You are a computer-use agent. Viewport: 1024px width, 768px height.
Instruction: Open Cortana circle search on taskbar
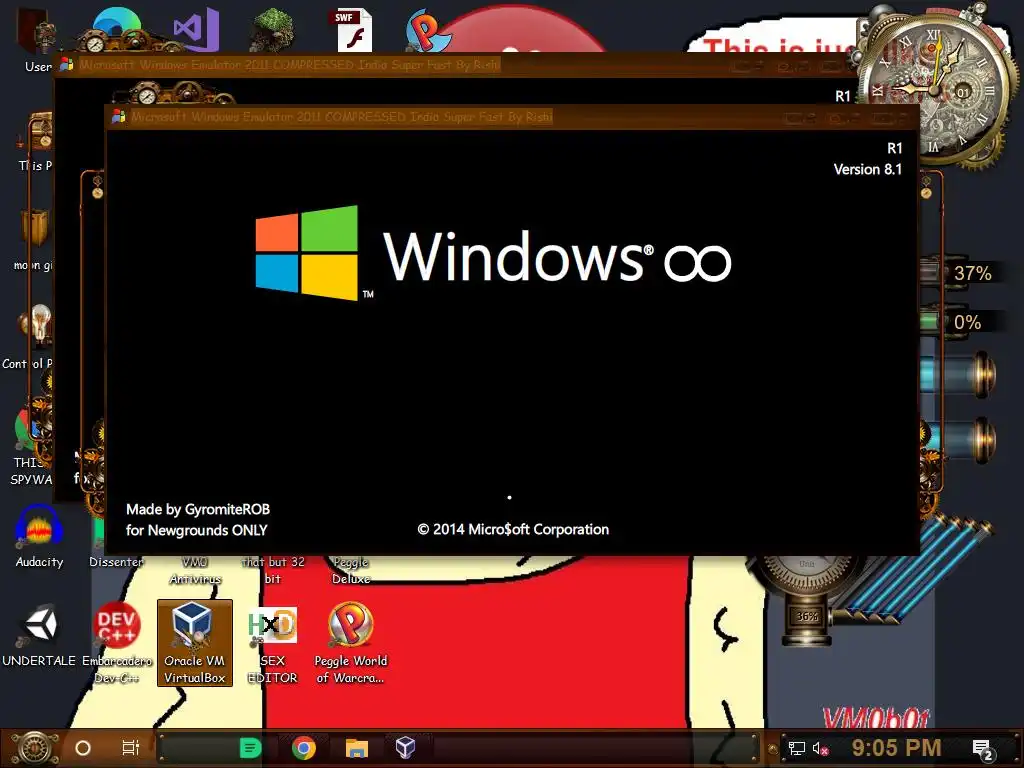(83, 748)
